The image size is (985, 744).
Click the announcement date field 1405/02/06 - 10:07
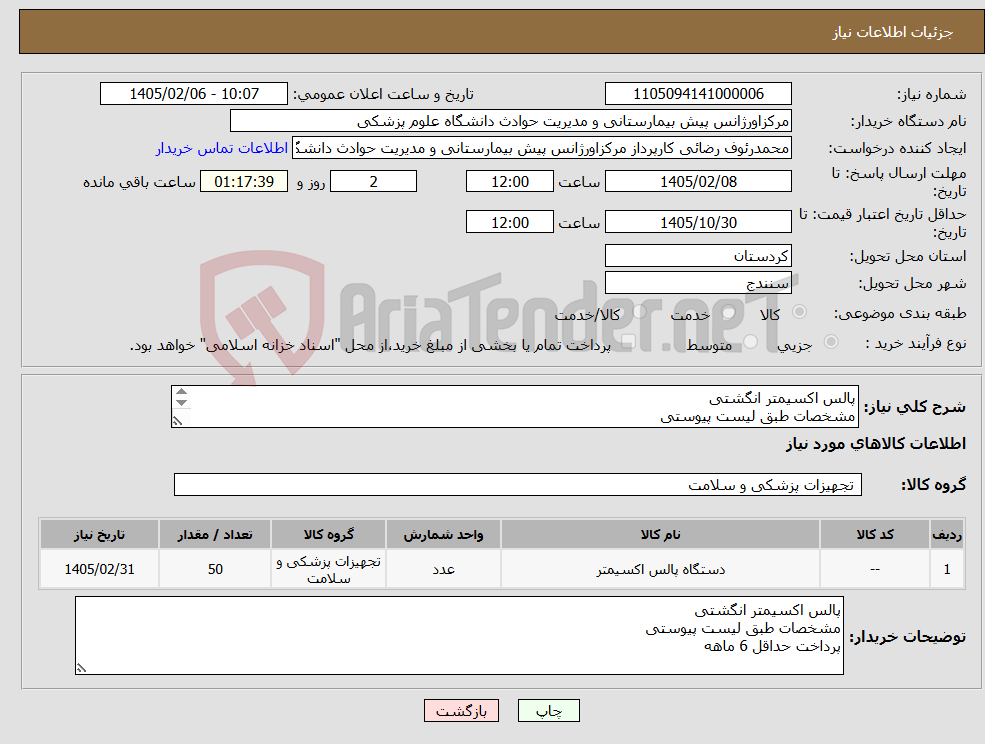193,94
